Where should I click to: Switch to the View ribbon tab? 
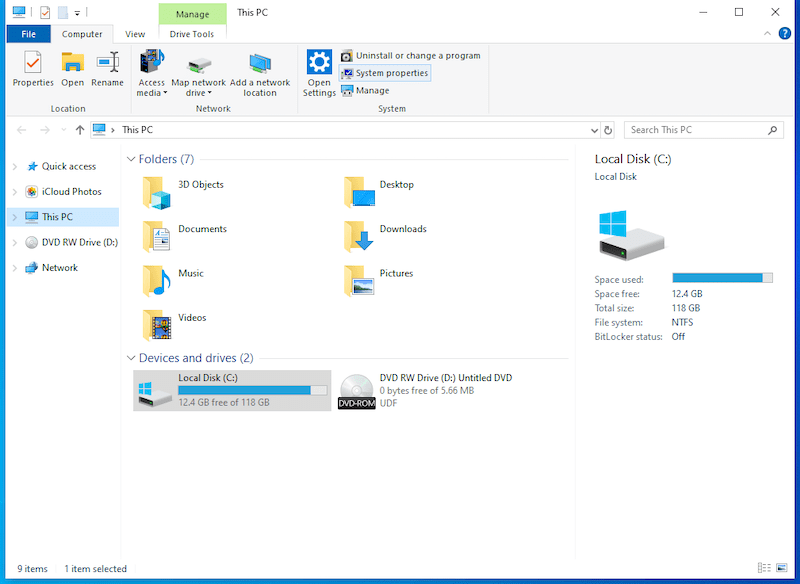point(135,33)
